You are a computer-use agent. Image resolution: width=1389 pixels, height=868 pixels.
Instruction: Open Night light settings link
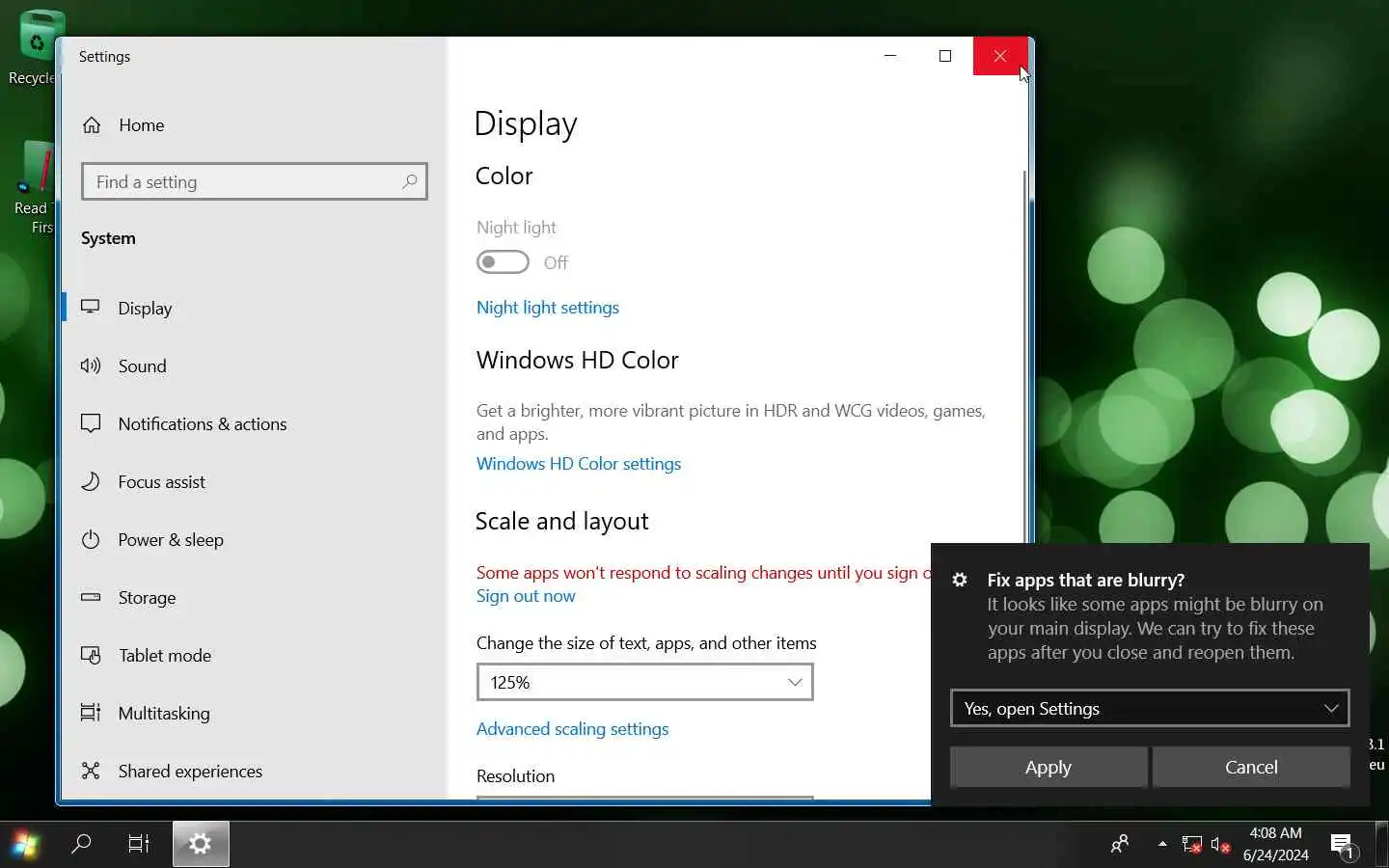548,308
